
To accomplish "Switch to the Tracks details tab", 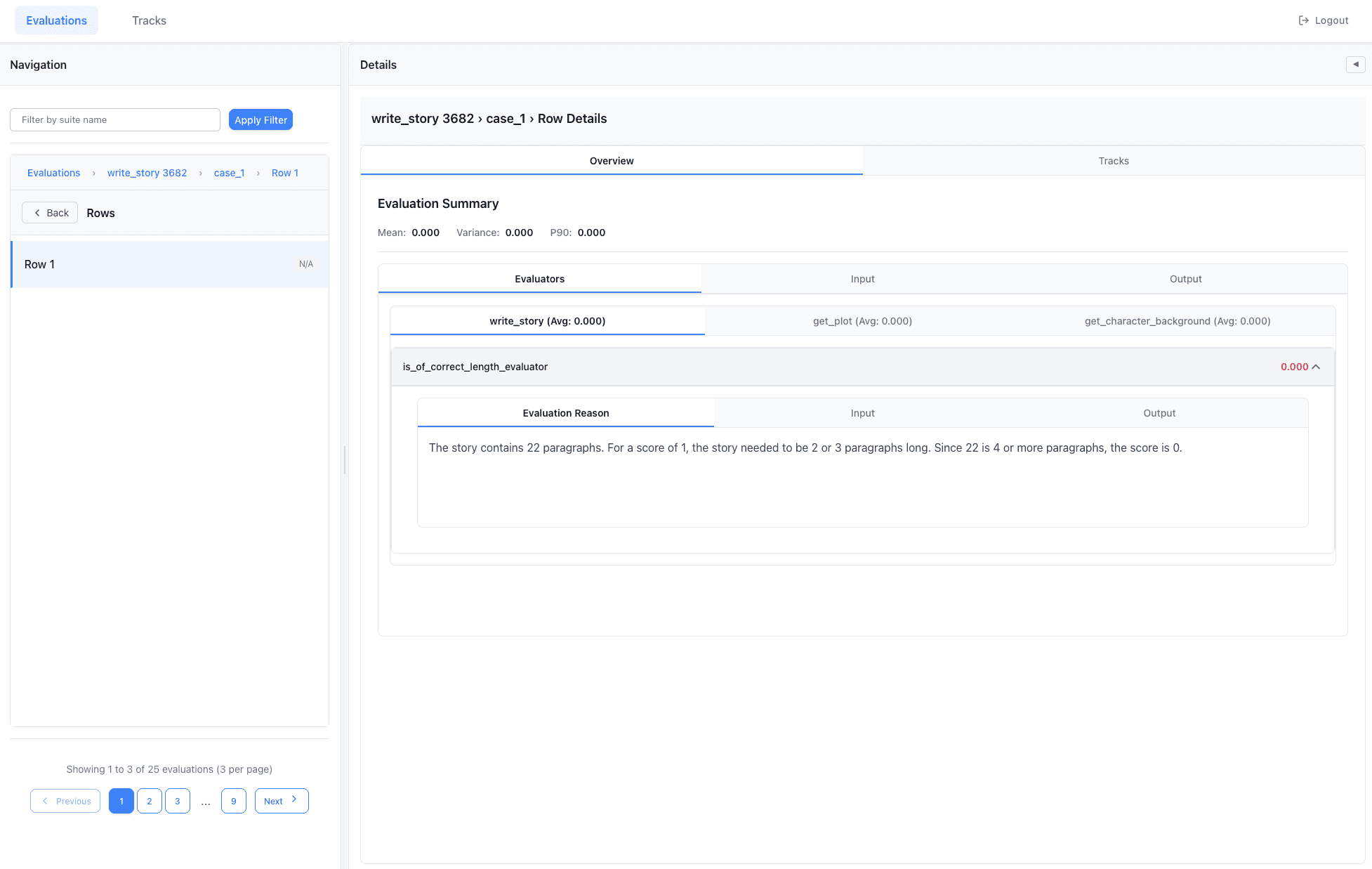I will [x=1113, y=161].
